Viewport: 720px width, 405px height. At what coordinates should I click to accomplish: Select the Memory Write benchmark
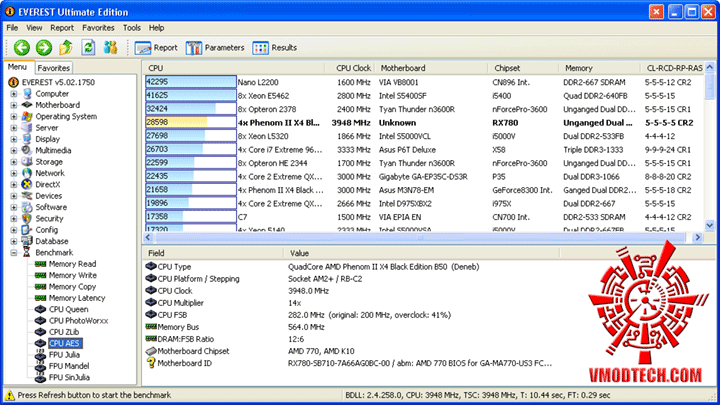73,276
